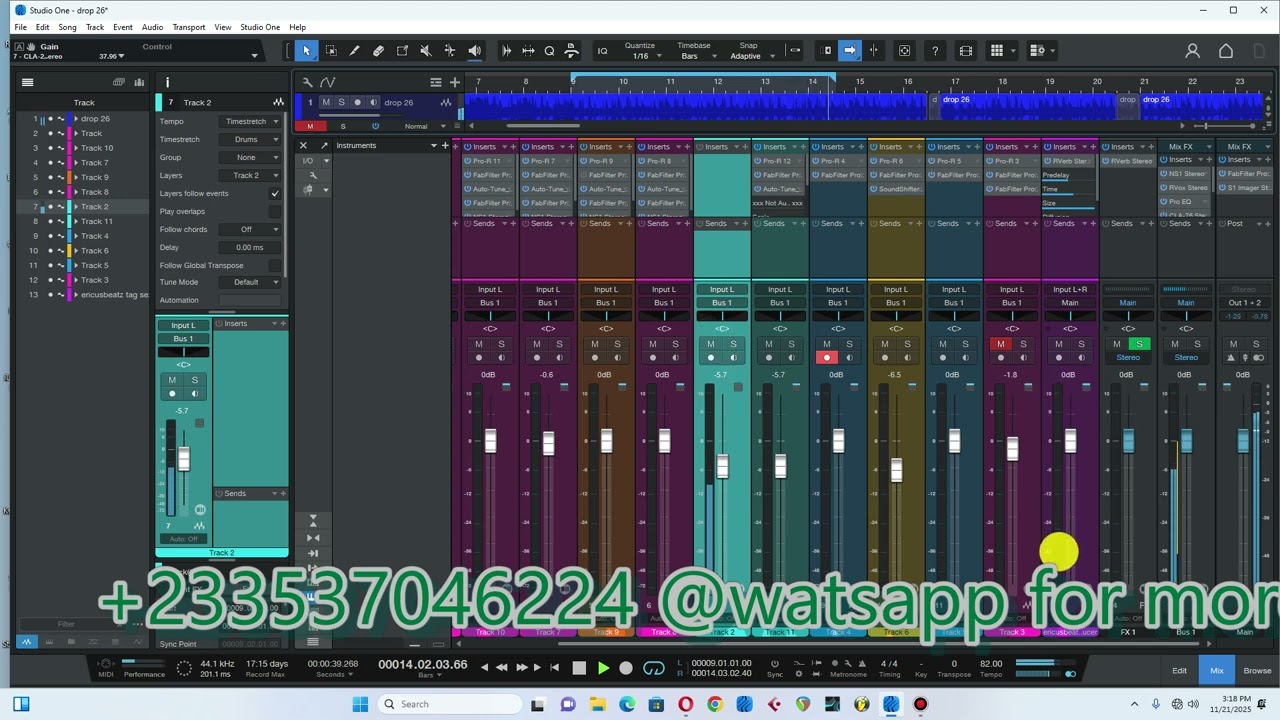Open the inspector info icon
The width and height of the screenshot is (1280, 720).
point(167,82)
